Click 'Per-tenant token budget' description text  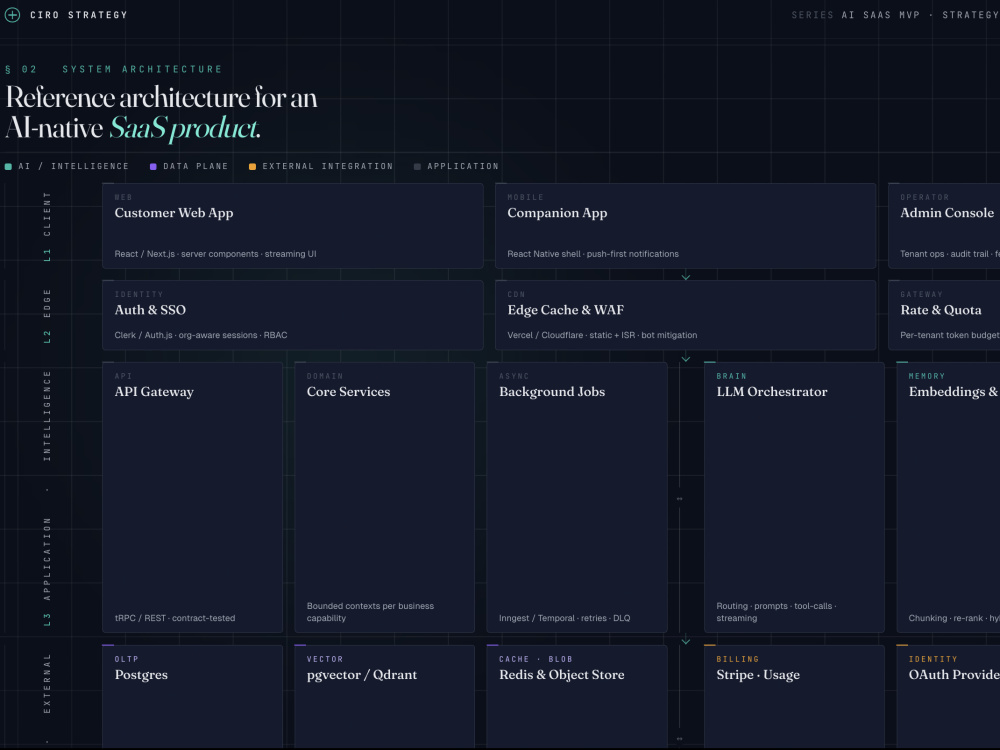pos(950,335)
